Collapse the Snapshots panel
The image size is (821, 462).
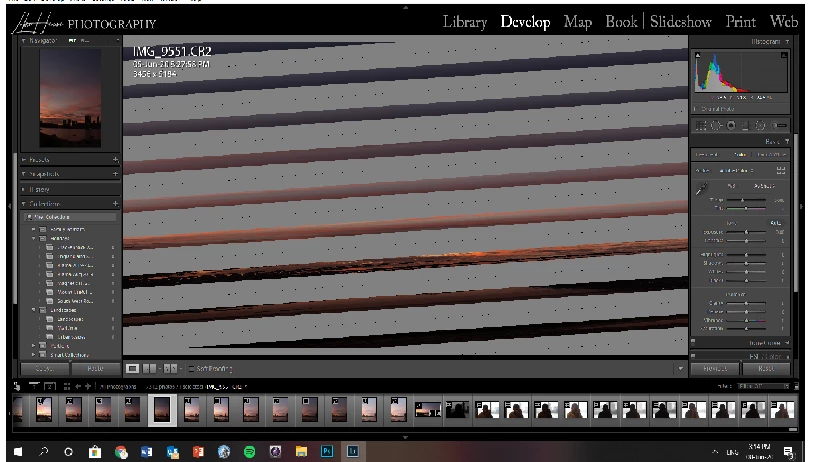[x=24, y=174]
